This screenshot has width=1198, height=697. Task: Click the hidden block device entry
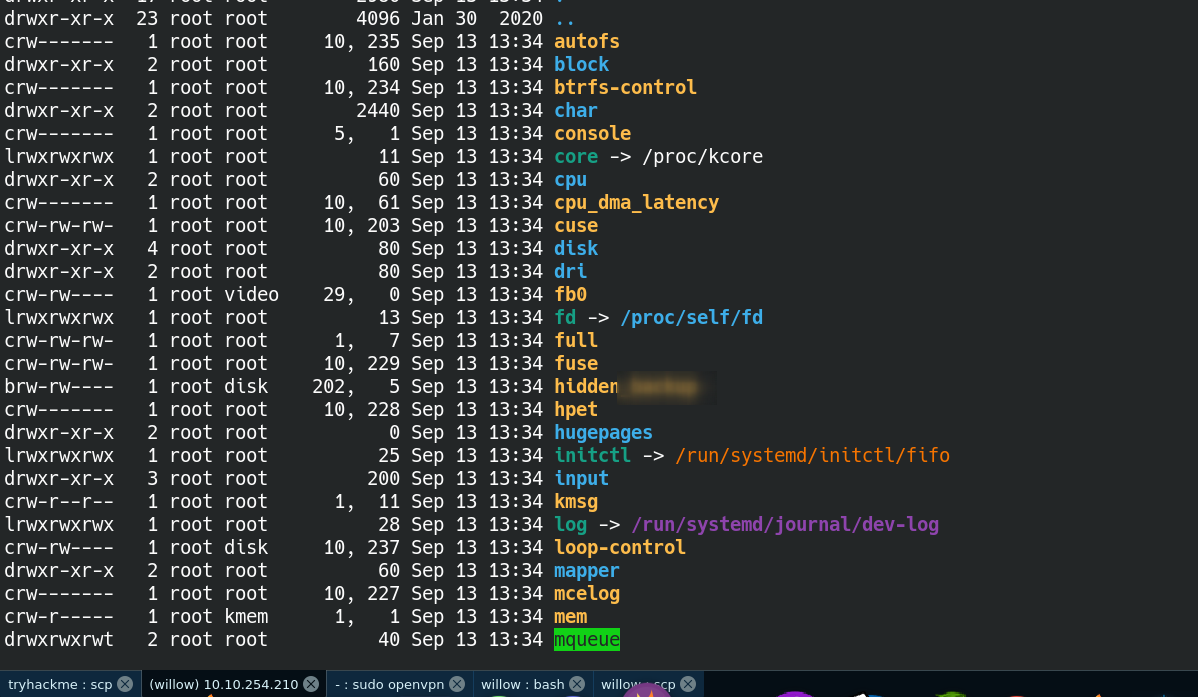click(587, 387)
